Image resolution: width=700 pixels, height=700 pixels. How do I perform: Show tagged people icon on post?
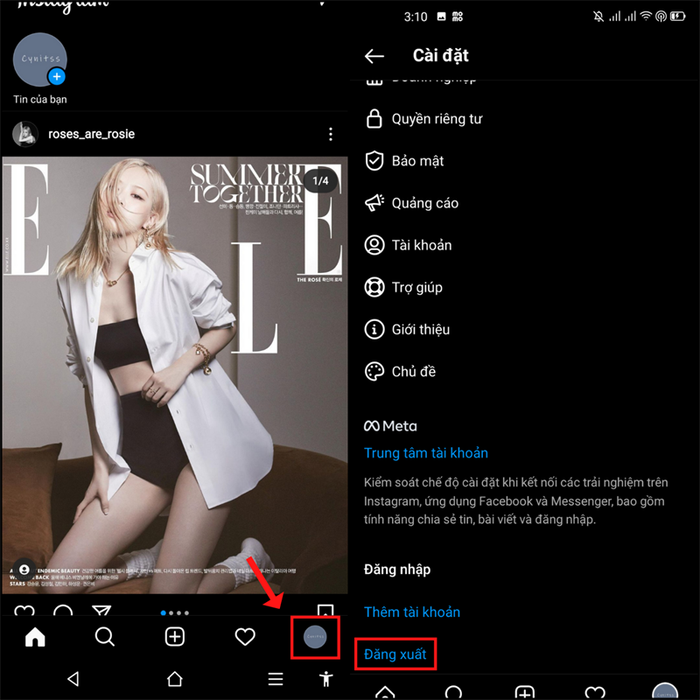click(25, 570)
